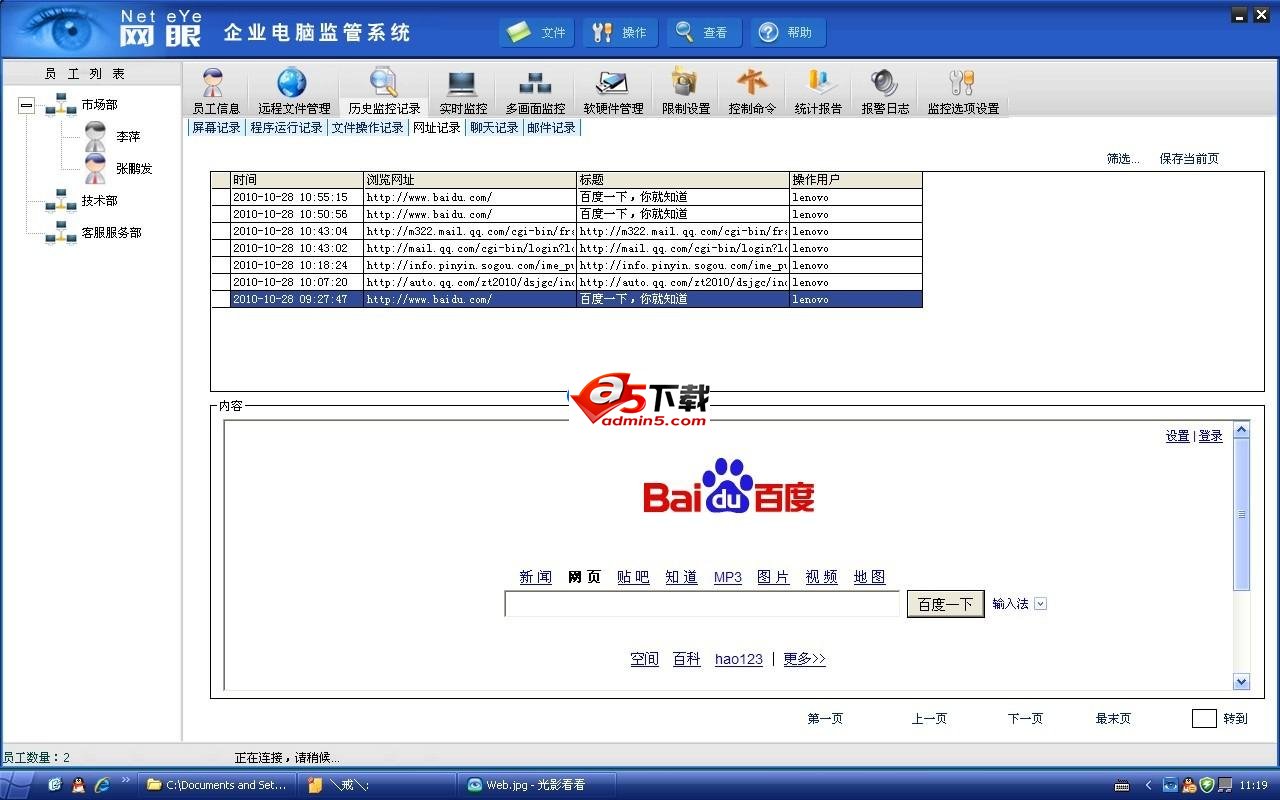Click the 更多>> link

click(x=804, y=659)
